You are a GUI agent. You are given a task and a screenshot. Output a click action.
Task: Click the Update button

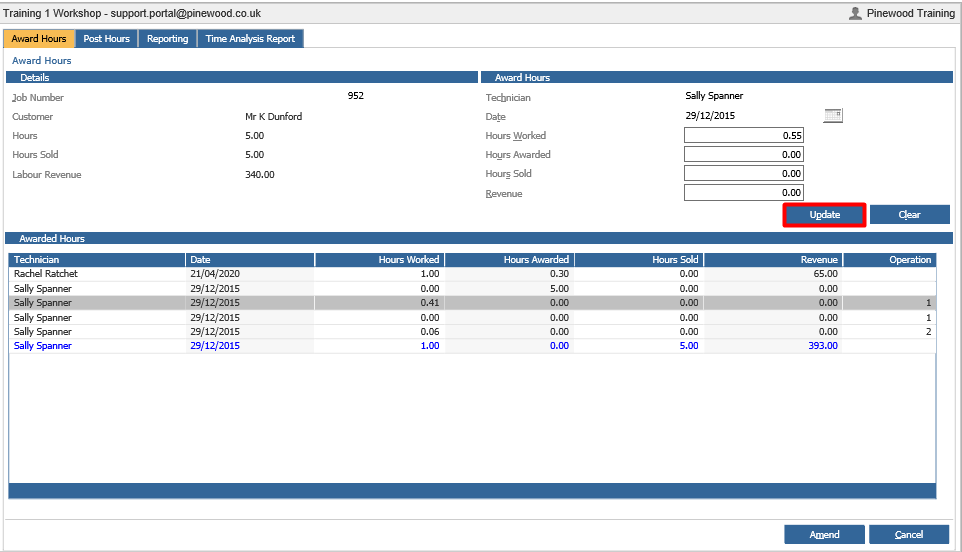click(x=825, y=215)
